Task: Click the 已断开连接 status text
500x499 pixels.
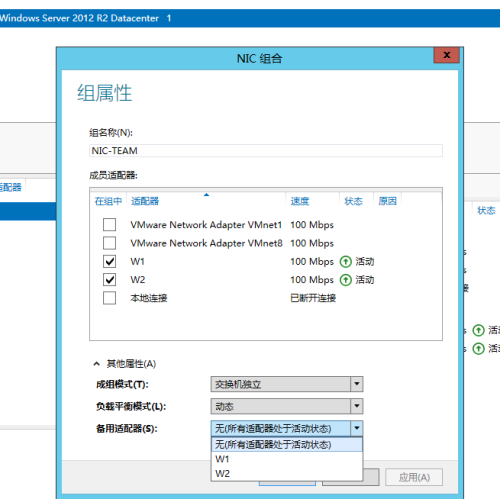Action: (x=313, y=298)
